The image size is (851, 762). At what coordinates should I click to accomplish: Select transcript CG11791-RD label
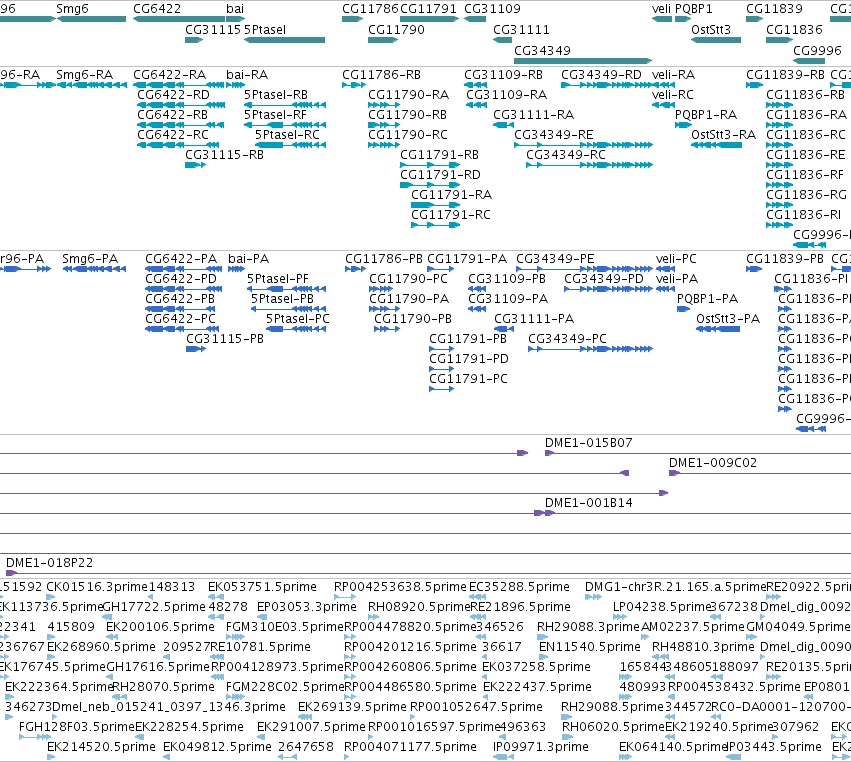pyautogui.click(x=440, y=175)
